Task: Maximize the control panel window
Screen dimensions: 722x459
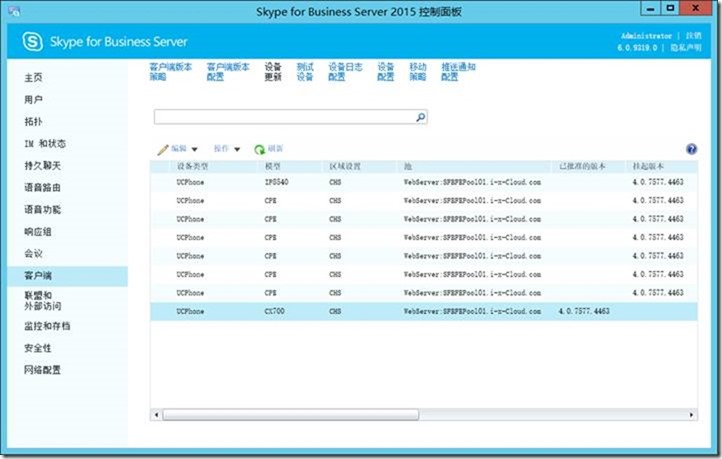Action: point(670,8)
